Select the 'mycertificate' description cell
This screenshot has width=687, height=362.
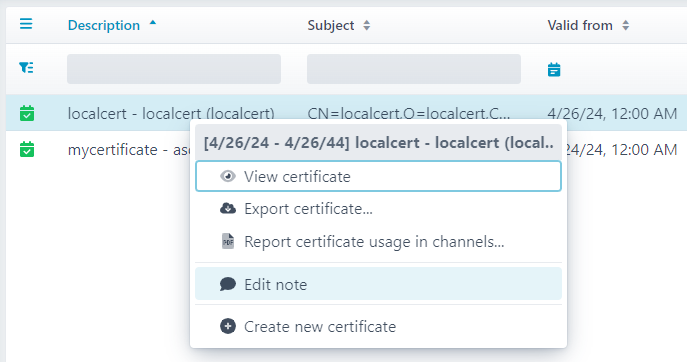129,150
